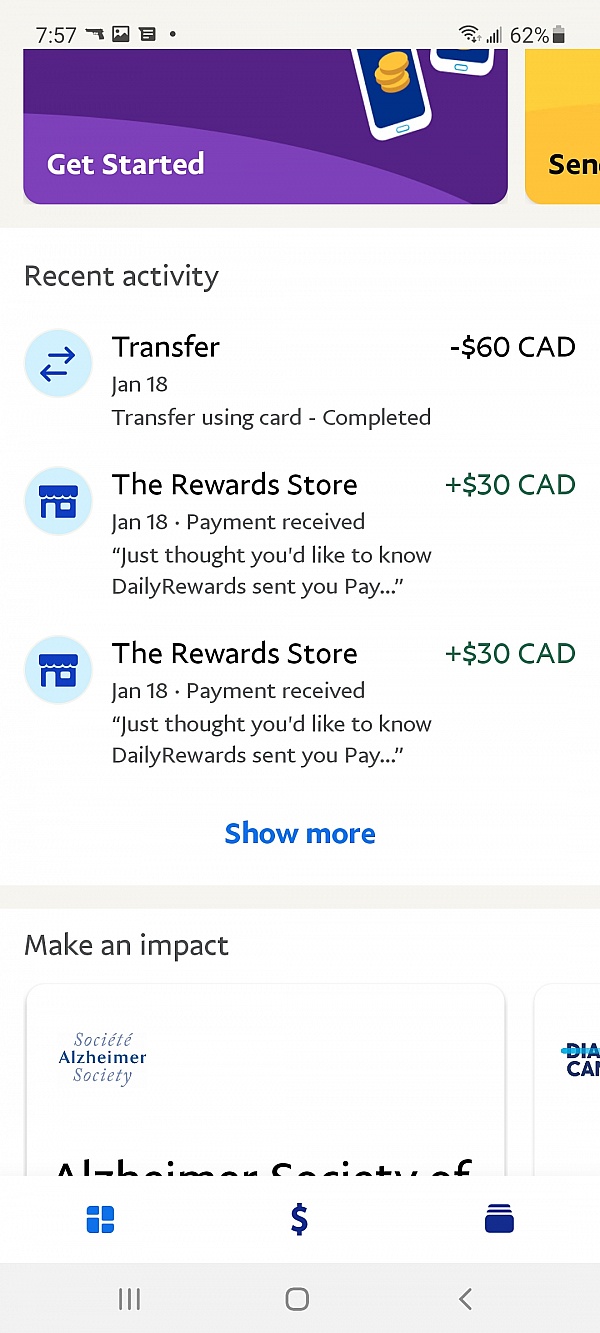Open the Transfer activity icon
The image size is (600, 1333).
coord(57,363)
